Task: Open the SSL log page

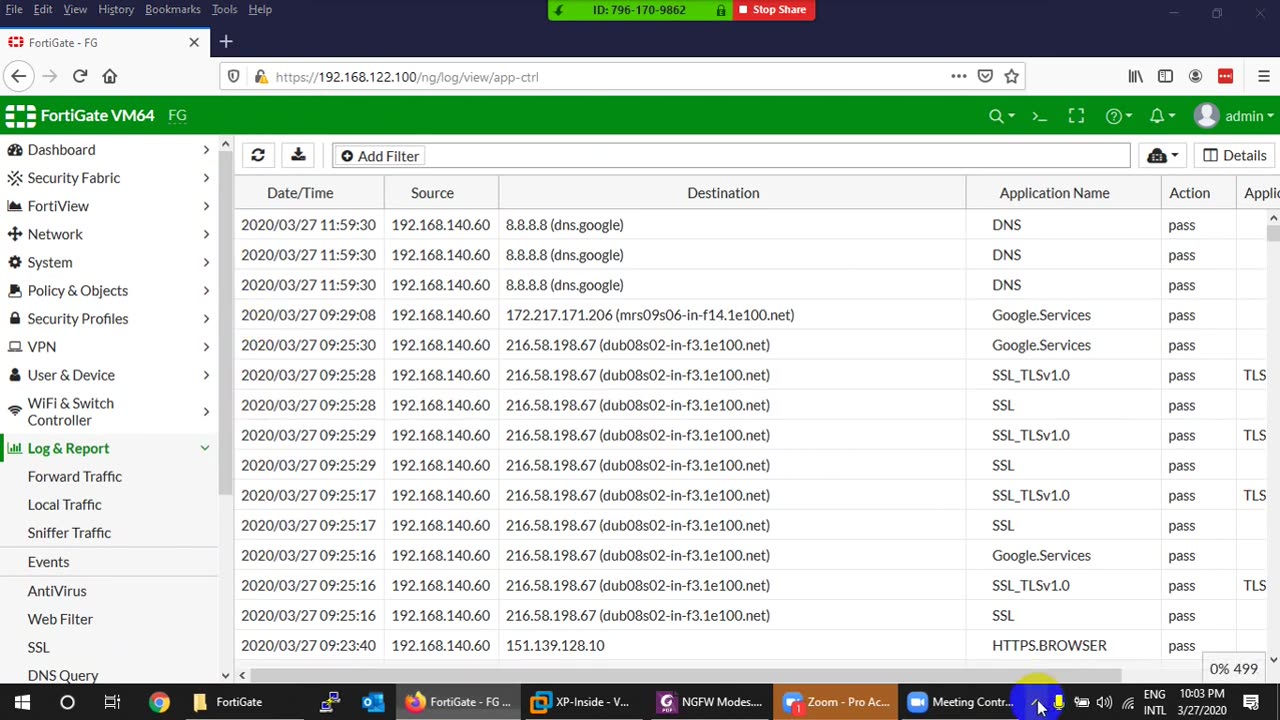Action: [x=38, y=647]
